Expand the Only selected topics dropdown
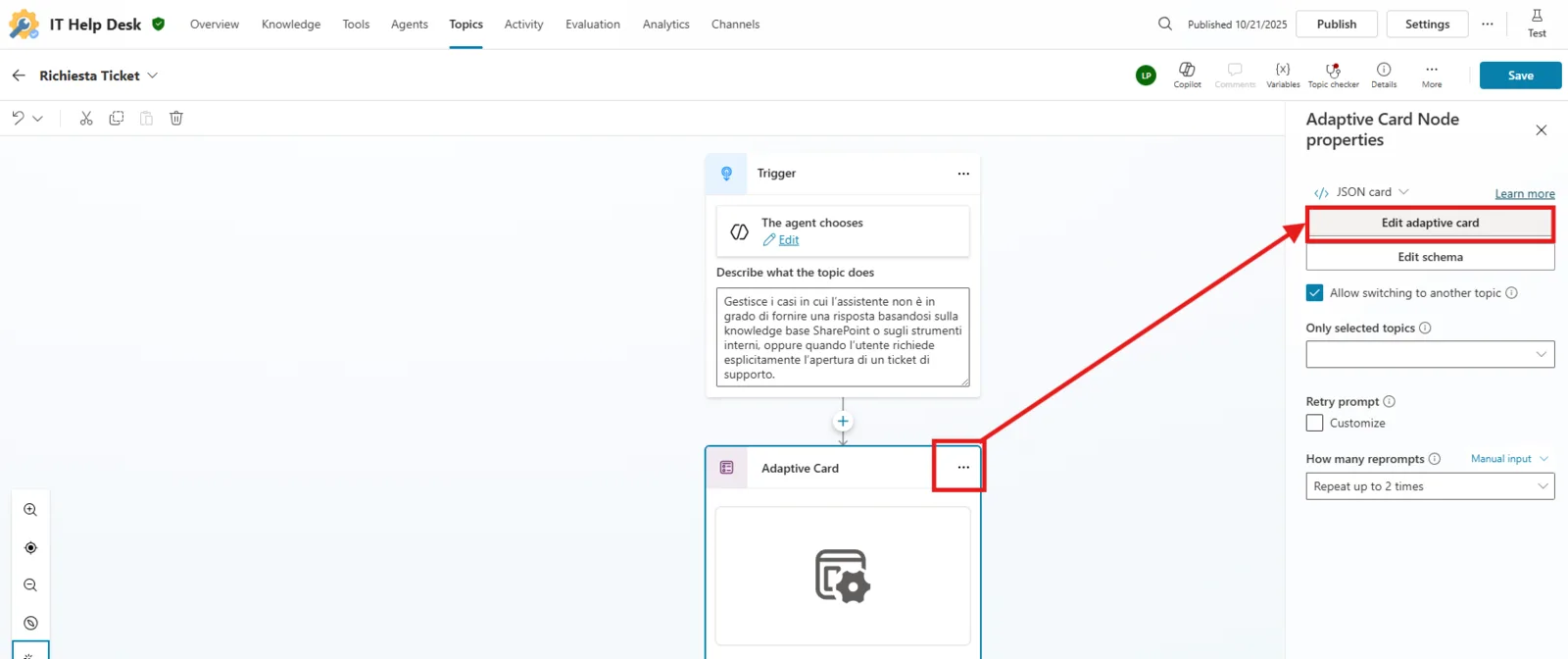This screenshot has width=1568, height=659. coord(1430,354)
